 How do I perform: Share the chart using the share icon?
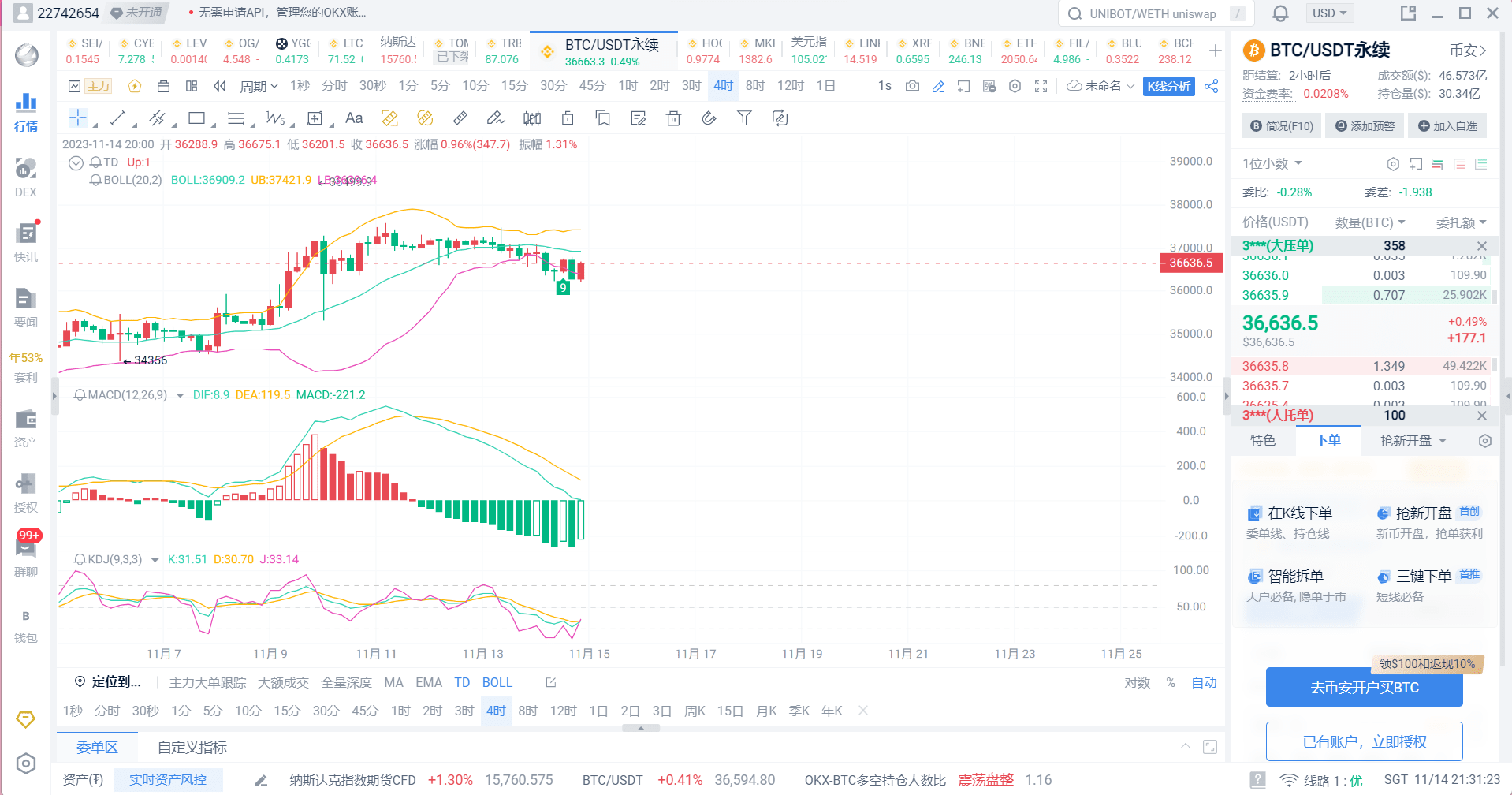1212,86
